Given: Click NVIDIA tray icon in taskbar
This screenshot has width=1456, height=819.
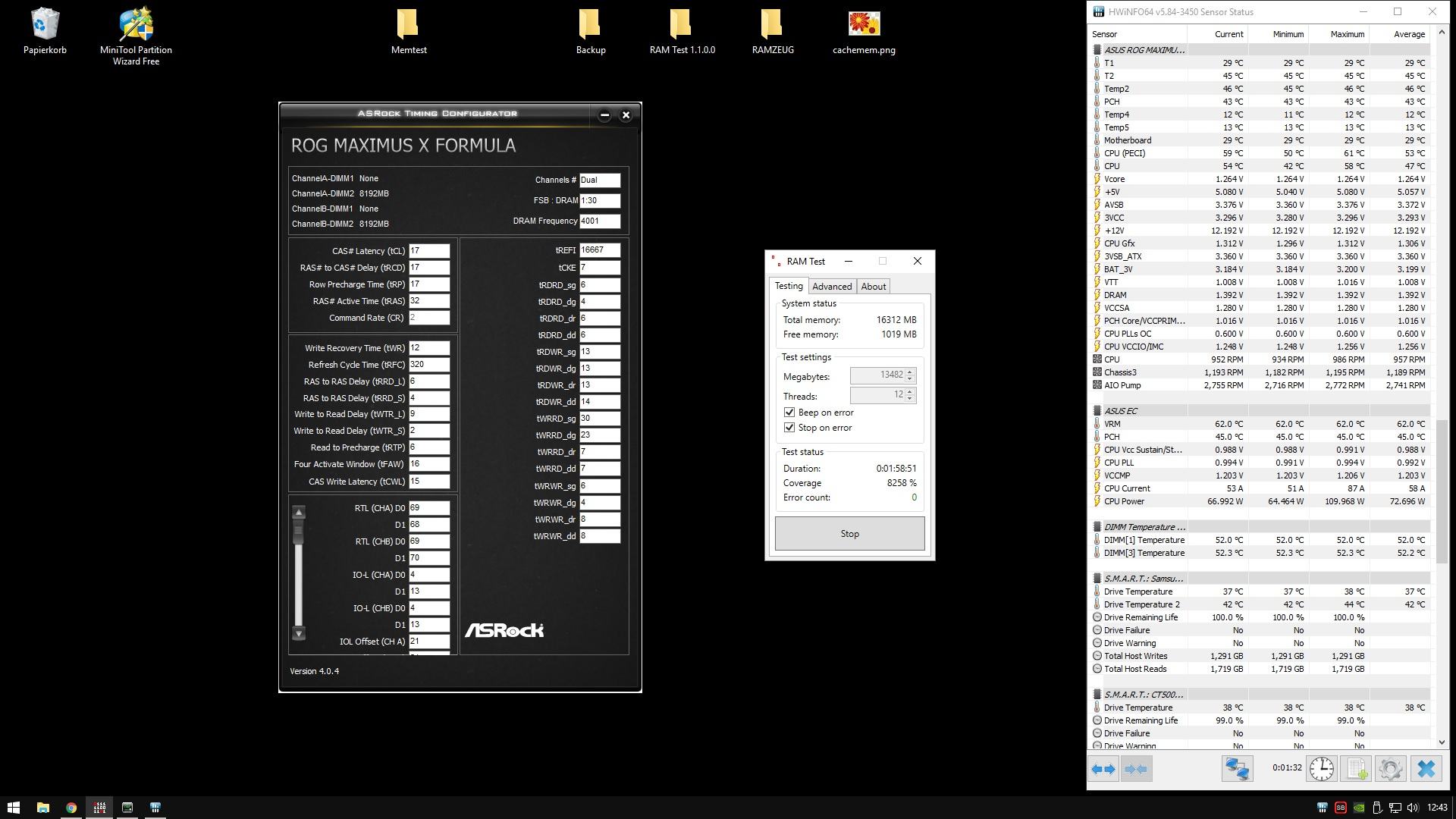Looking at the screenshot, I should [1359, 808].
